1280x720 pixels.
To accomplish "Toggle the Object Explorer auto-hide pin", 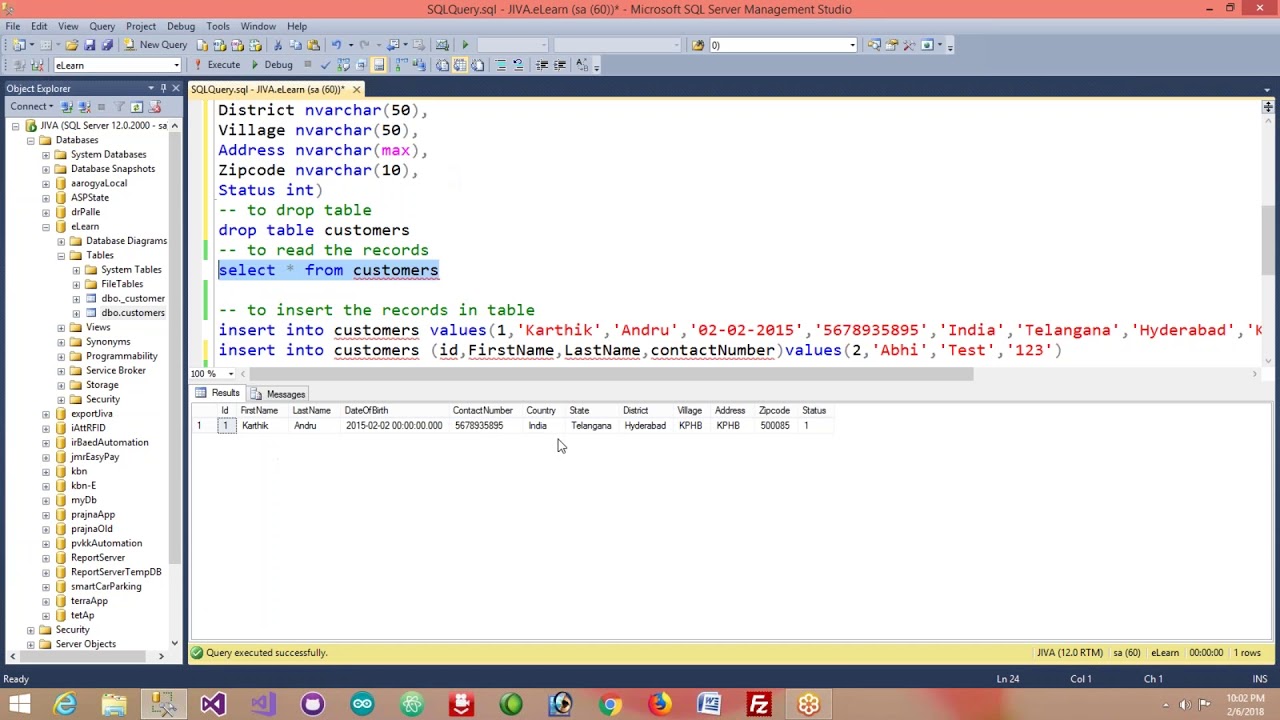I will tap(163, 88).
